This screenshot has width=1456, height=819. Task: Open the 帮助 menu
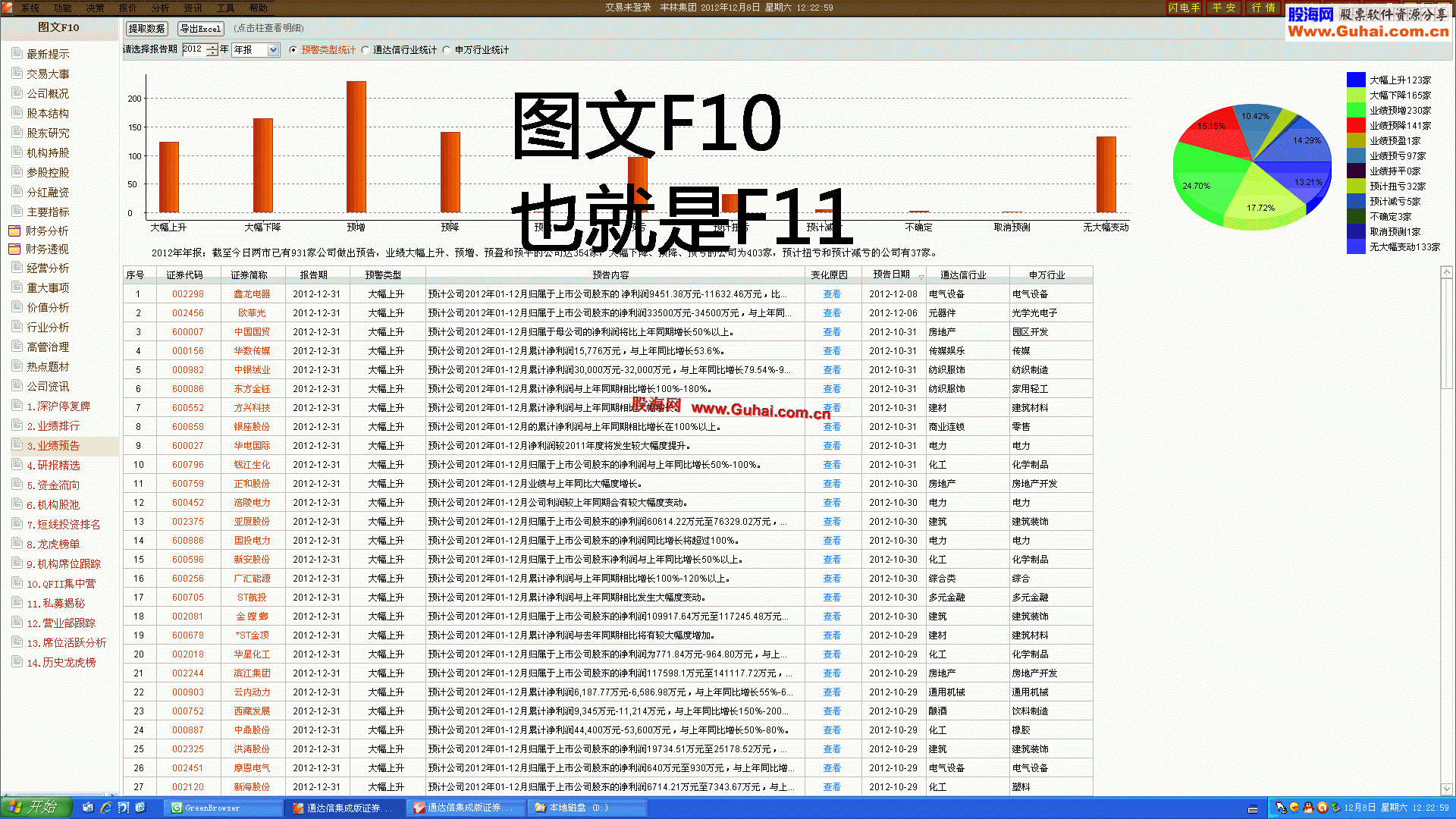(259, 8)
